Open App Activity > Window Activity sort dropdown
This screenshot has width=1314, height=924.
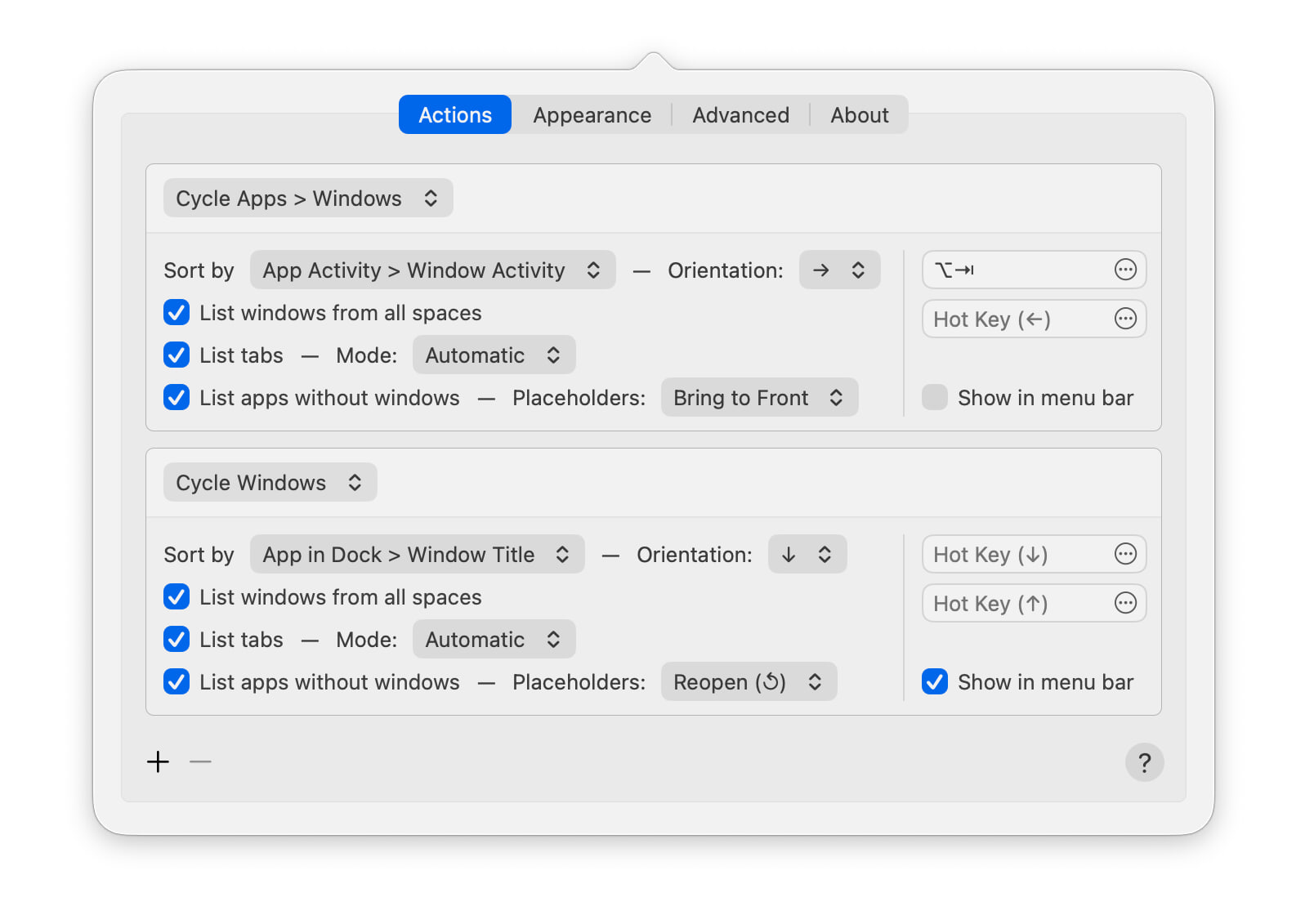click(x=432, y=270)
